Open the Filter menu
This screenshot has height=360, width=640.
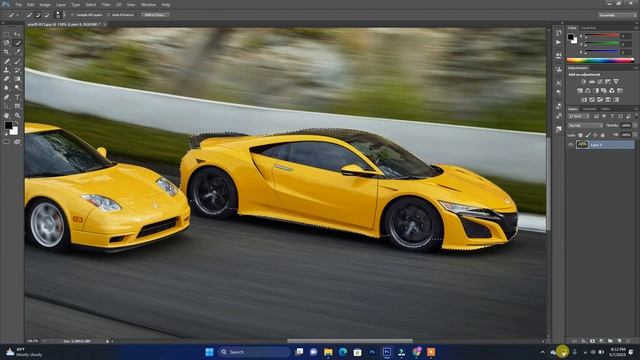pyautogui.click(x=106, y=4)
